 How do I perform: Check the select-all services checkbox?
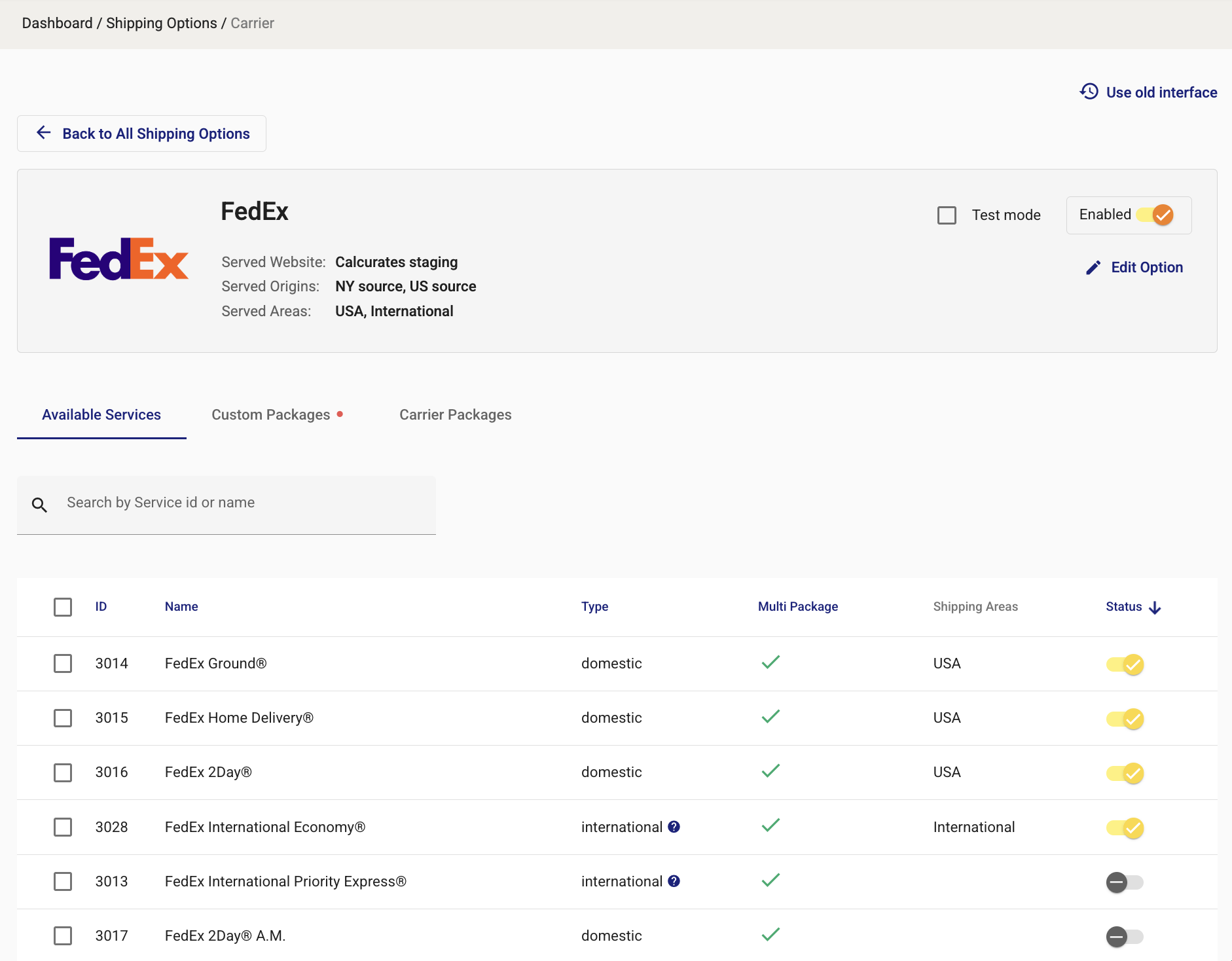pyautogui.click(x=63, y=607)
